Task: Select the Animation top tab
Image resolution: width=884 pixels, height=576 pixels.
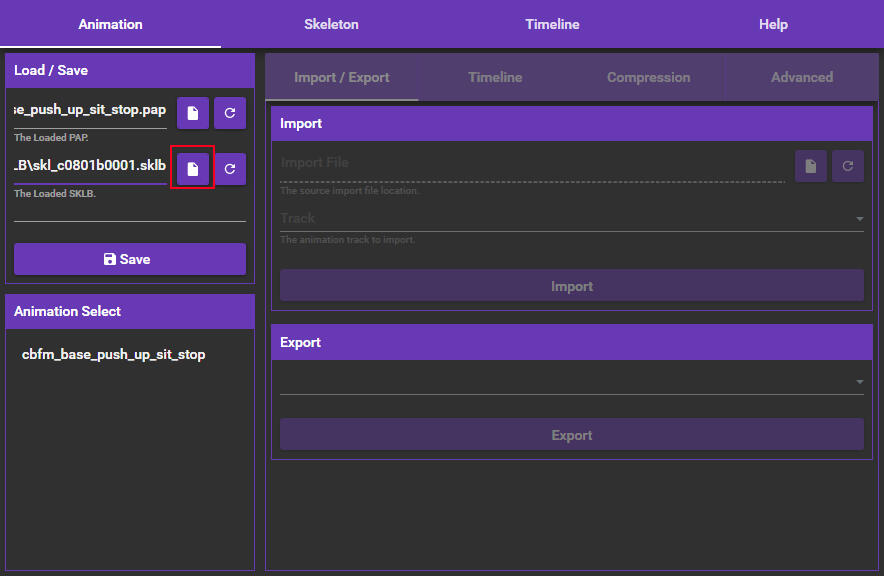Action: (x=110, y=24)
